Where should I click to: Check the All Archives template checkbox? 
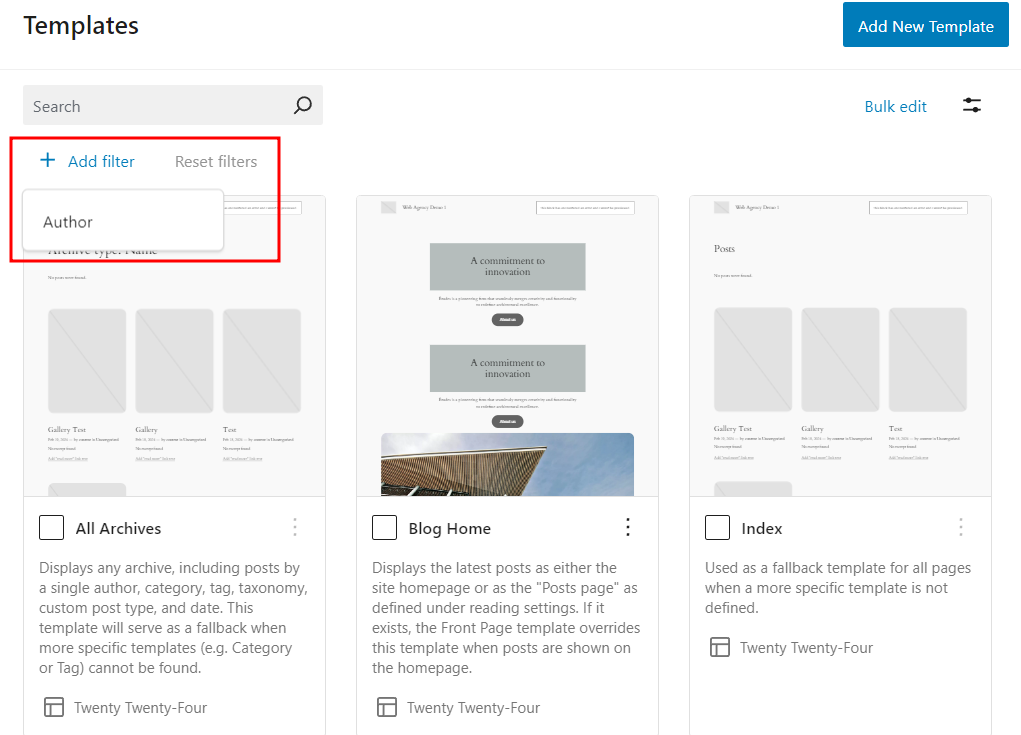pyautogui.click(x=51, y=528)
